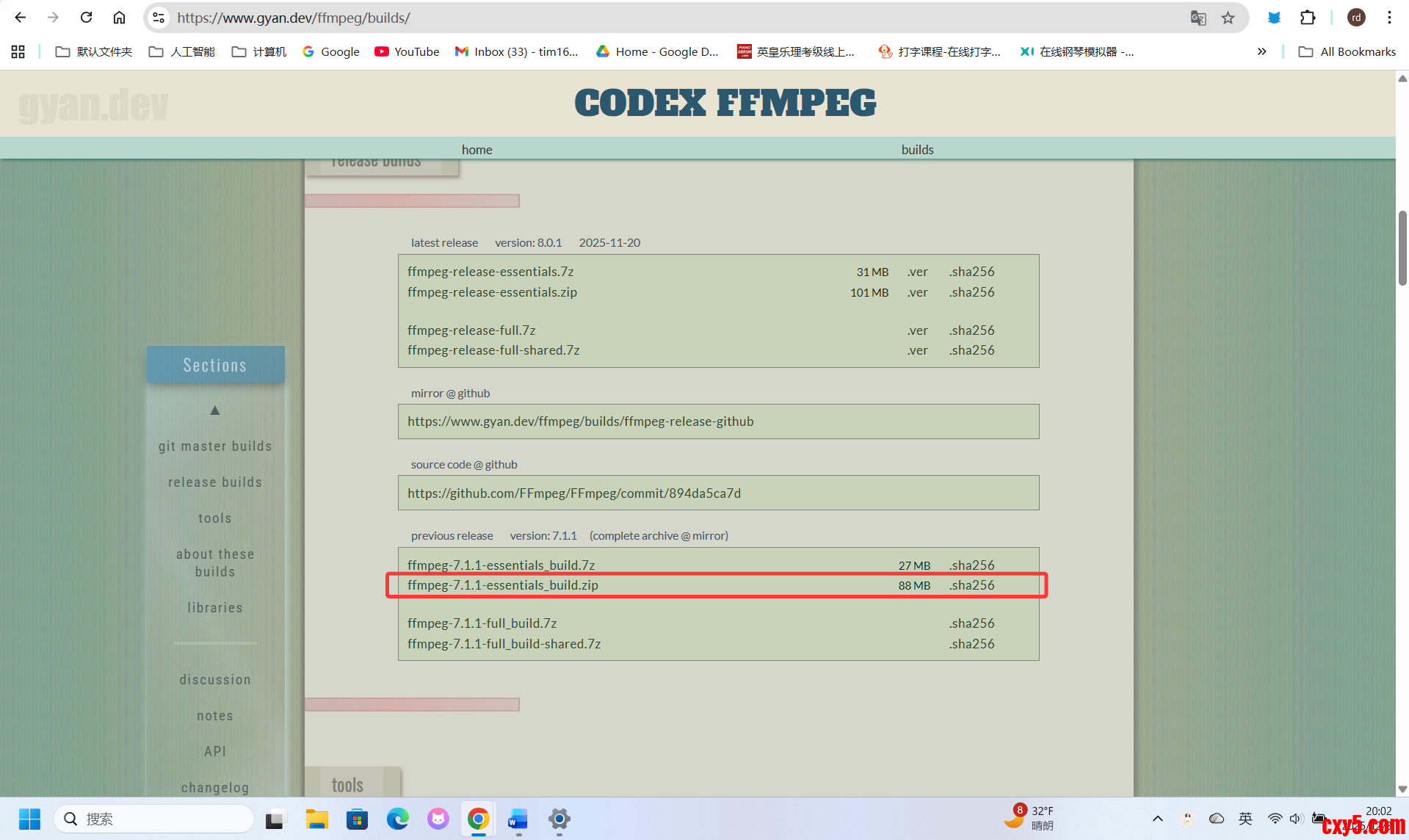This screenshot has width=1409, height=840.
Task: Click the address bar URL field
Action: [675, 18]
